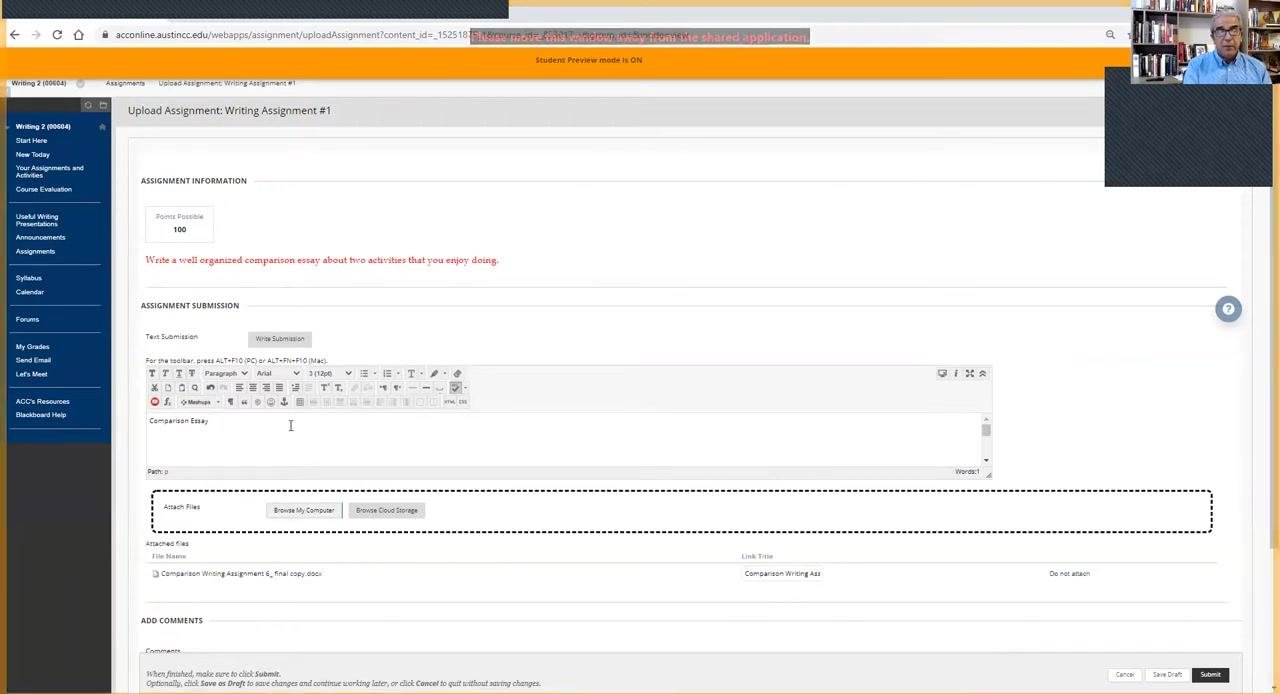Apply bold formatting in the editor toolbar
Screen dimensions: 1280x694
[x=152, y=373]
